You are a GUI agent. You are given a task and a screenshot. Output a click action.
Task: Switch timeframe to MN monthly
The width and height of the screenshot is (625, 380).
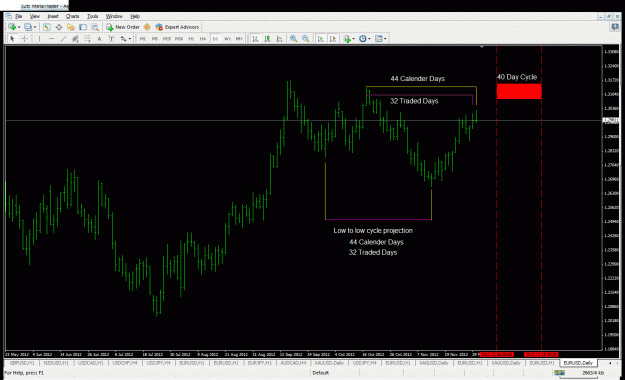coord(239,39)
